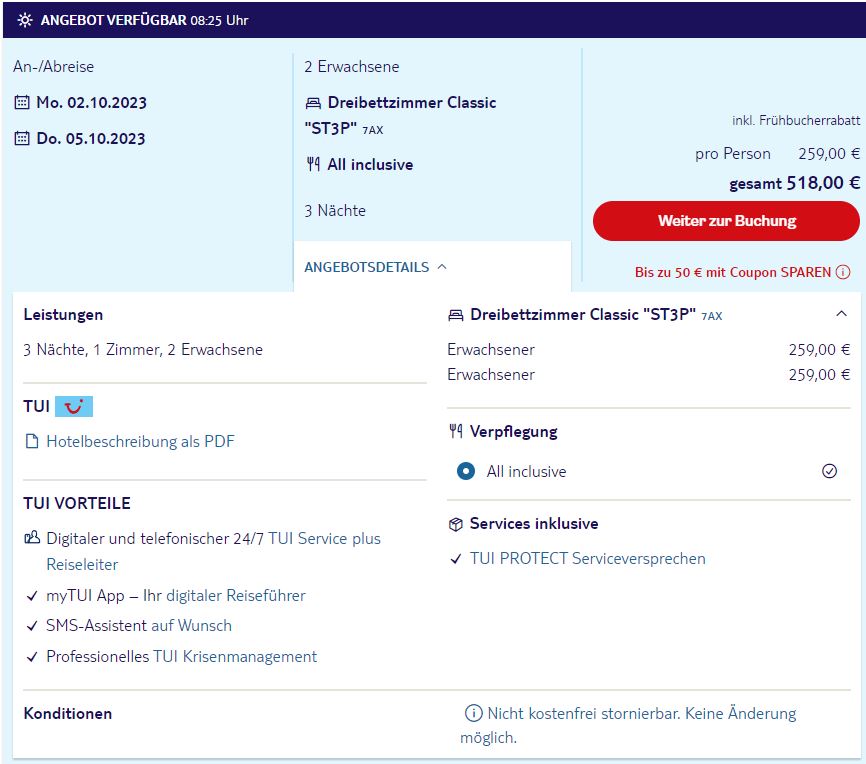Click the cutlery icon next to Verpflegung

(x=456, y=431)
